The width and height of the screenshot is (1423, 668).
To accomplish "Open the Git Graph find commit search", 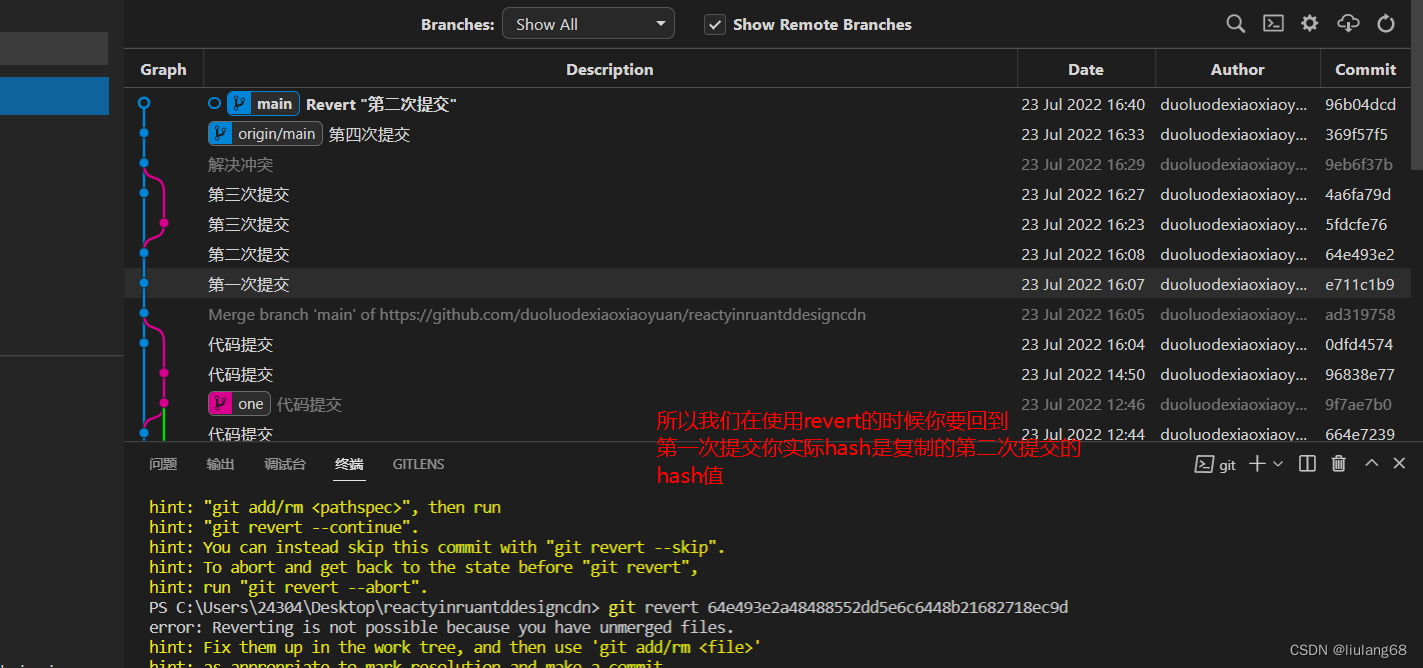I will 1235,23.
